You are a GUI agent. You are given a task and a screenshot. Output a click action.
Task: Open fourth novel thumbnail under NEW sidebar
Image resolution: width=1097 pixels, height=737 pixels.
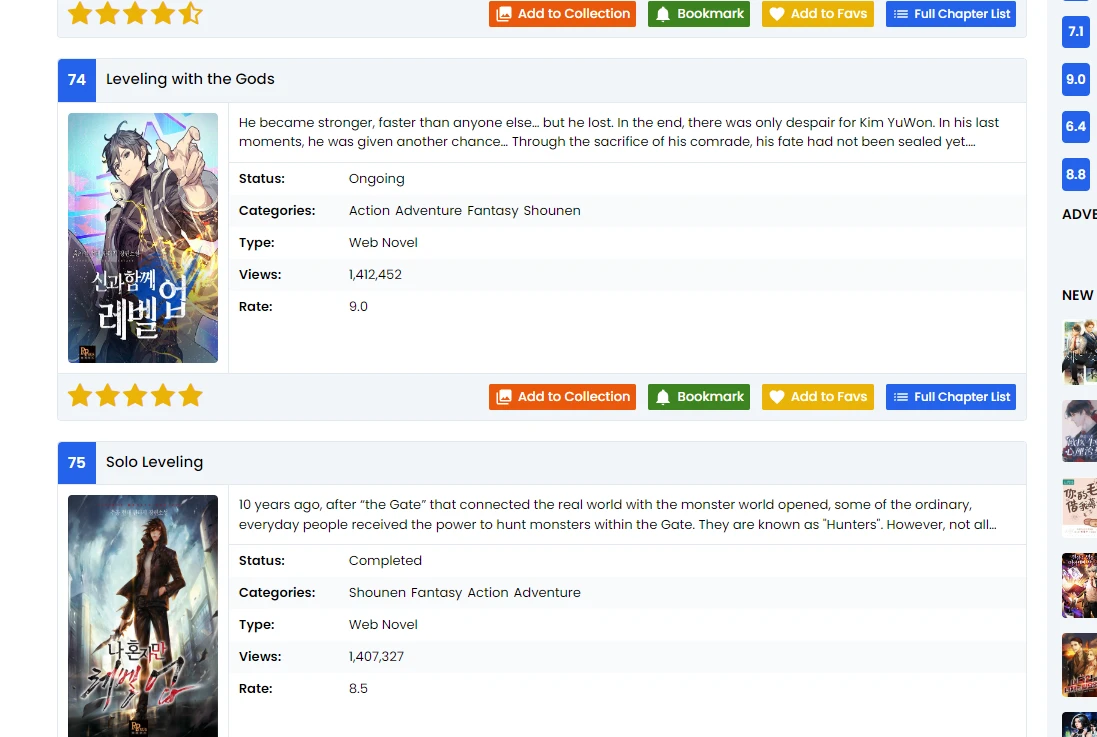point(1080,586)
